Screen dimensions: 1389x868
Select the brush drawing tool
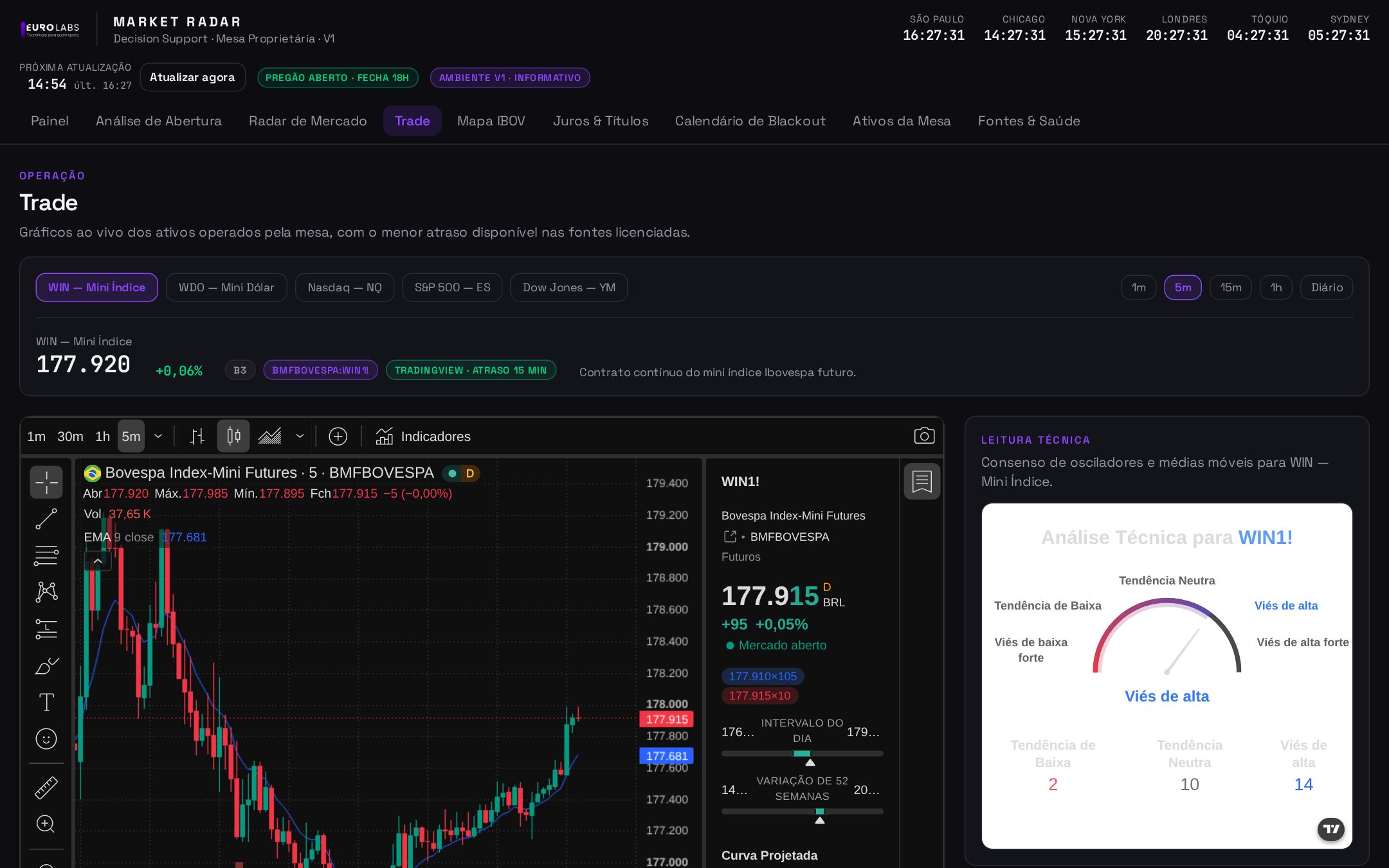(46, 665)
